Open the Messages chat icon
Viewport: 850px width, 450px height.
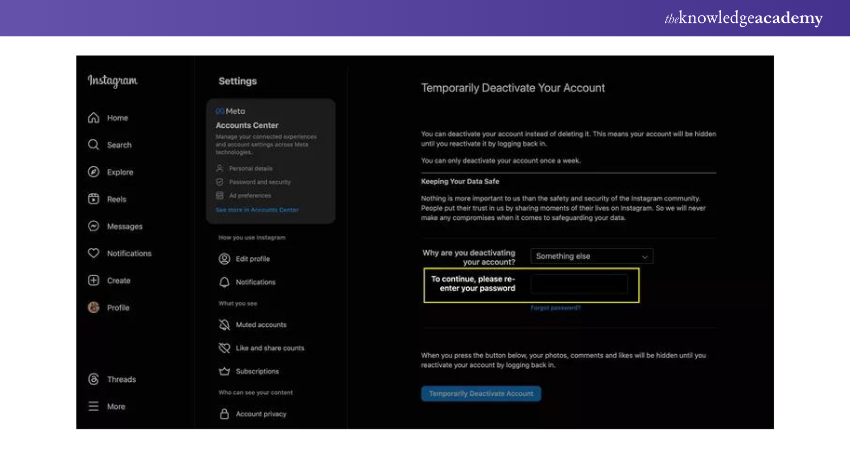(x=94, y=226)
